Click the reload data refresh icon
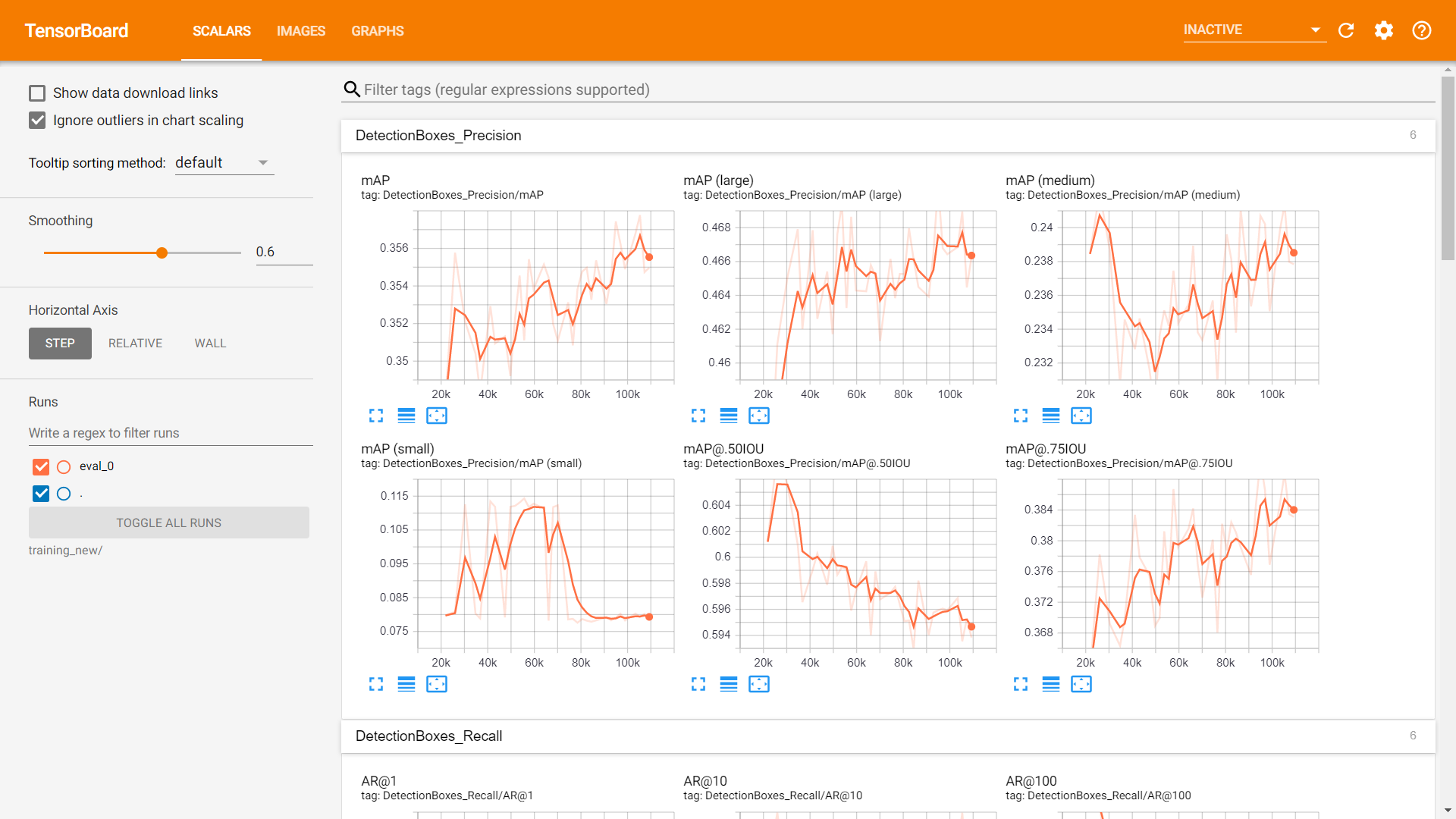This screenshot has height=819, width=1456. (1346, 30)
